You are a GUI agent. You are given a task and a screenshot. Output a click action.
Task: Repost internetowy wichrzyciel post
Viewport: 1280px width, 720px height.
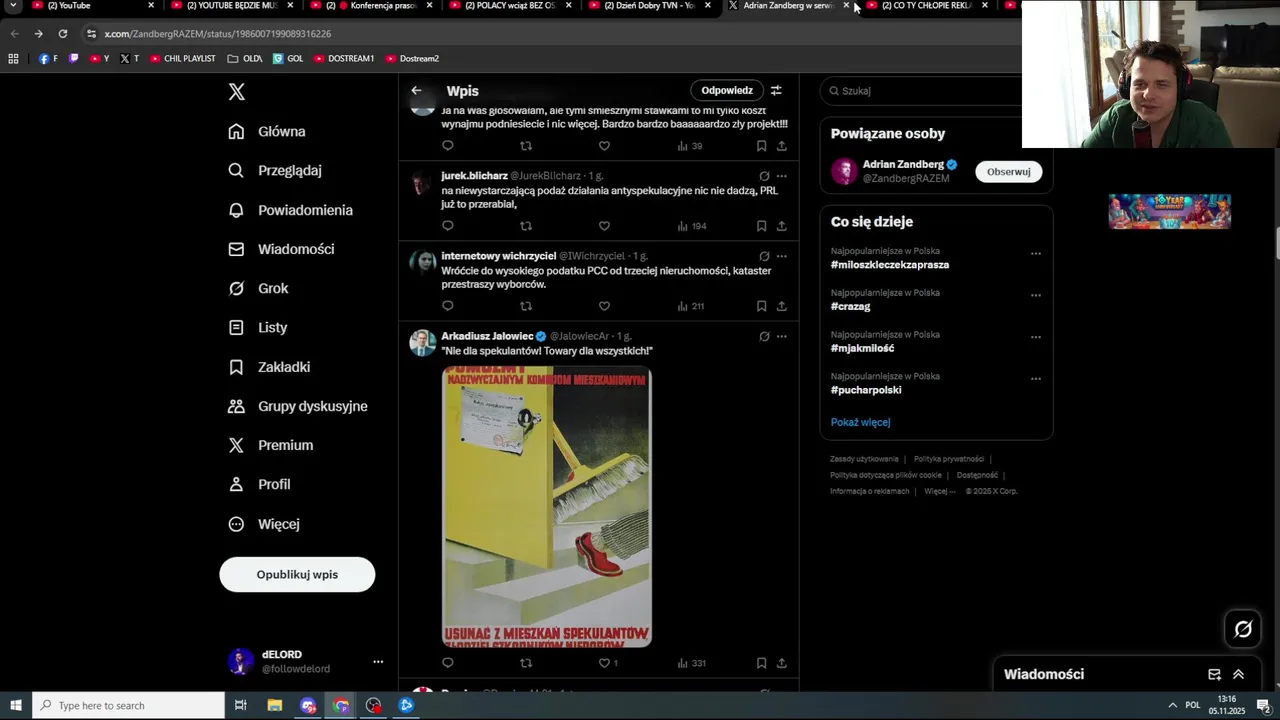pyautogui.click(x=526, y=306)
